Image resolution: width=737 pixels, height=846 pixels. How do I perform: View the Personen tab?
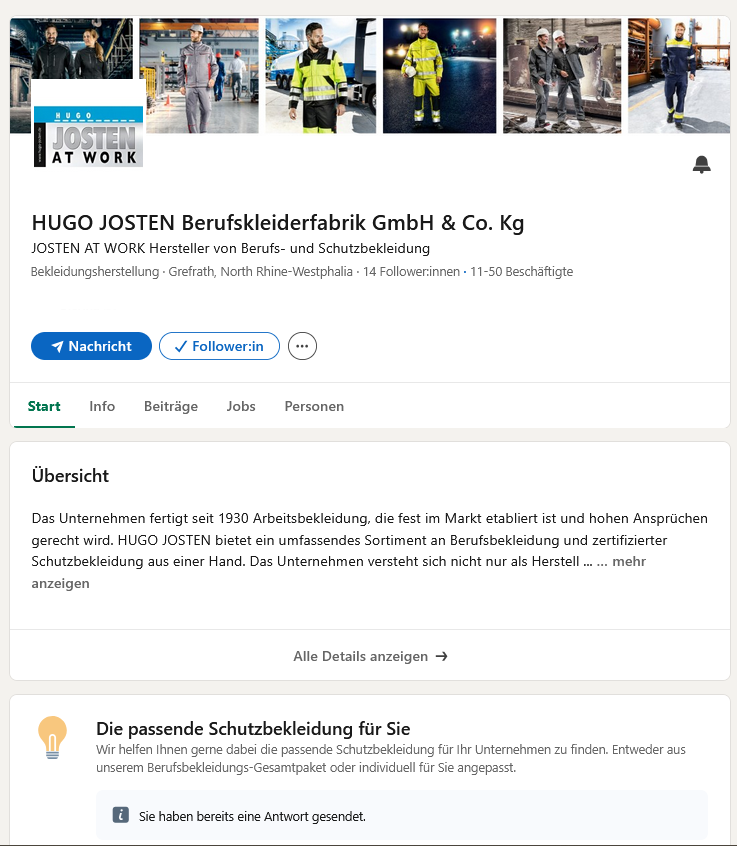(x=314, y=406)
